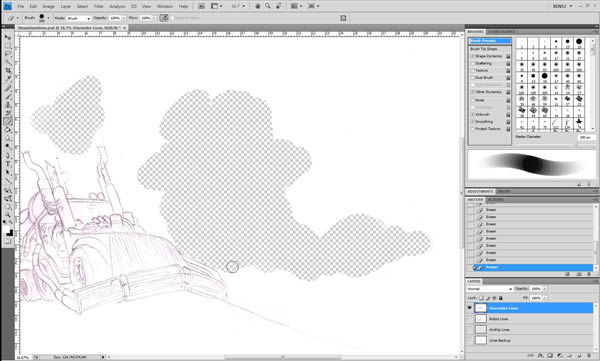The height and width of the screenshot is (361, 600).
Task: Toggle the Airbrush checkbox in Brushes panel
Action: pyautogui.click(x=473, y=114)
